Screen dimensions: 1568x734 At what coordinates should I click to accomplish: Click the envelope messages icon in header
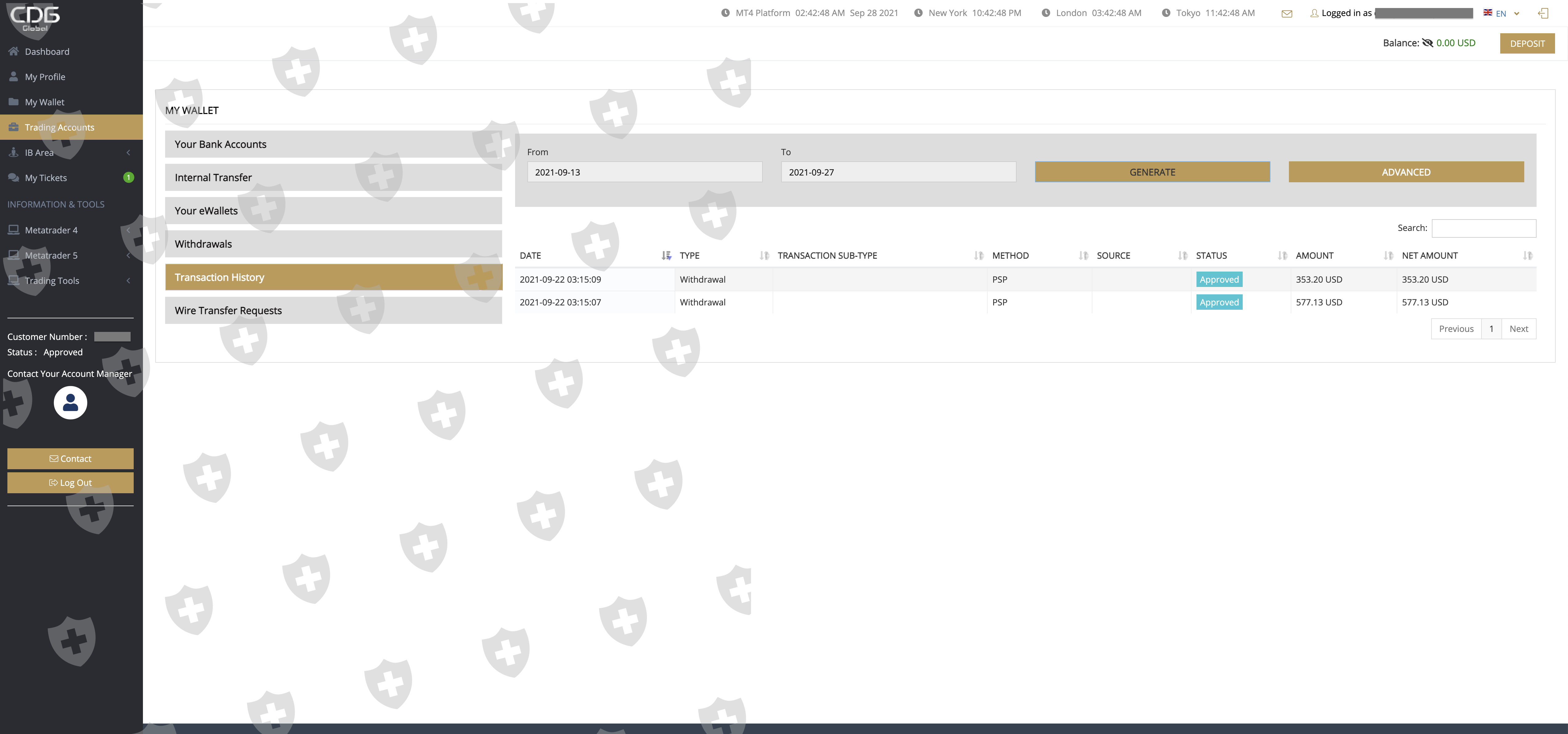point(1286,13)
